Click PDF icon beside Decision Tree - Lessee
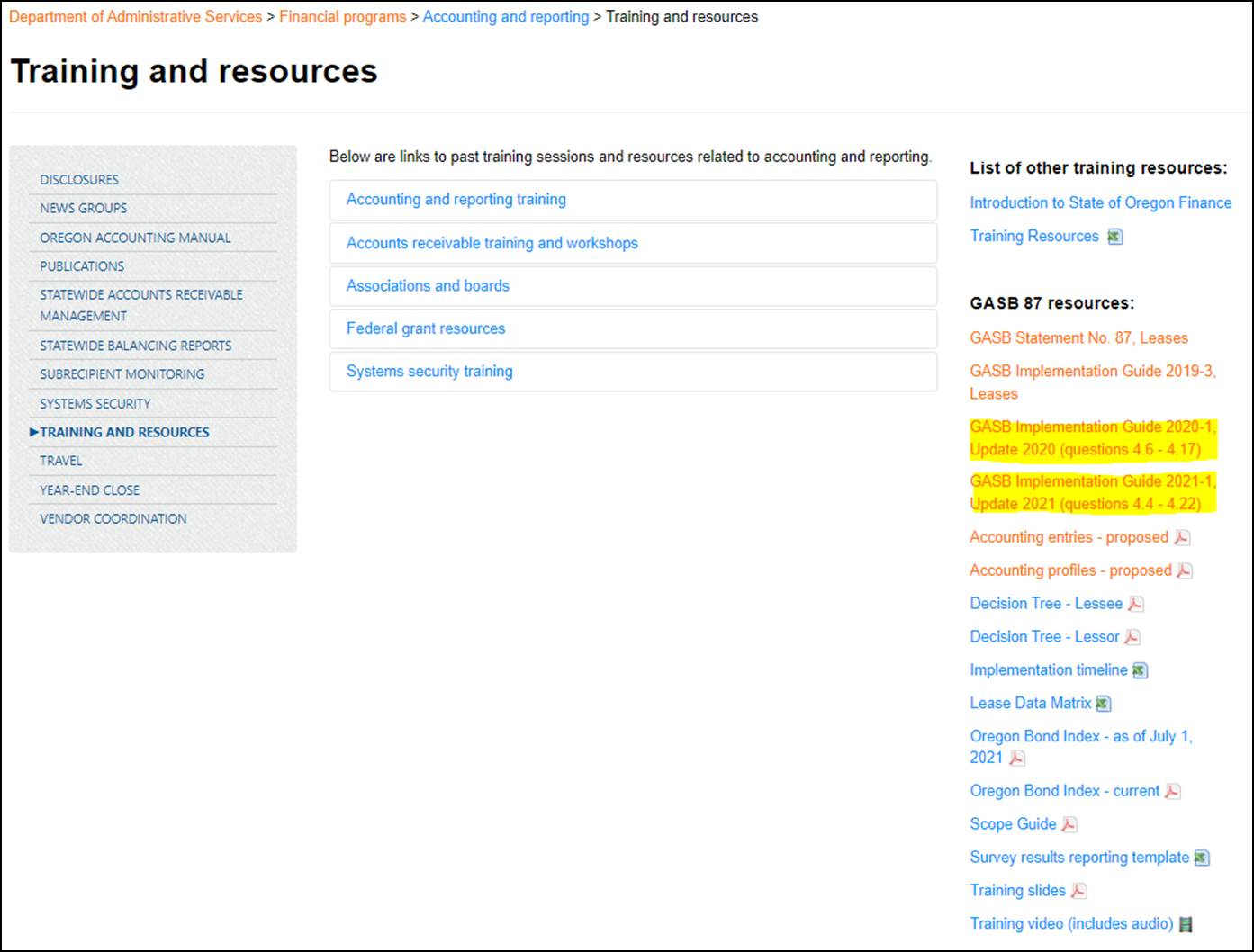The height and width of the screenshot is (952, 1254). pos(1136,605)
